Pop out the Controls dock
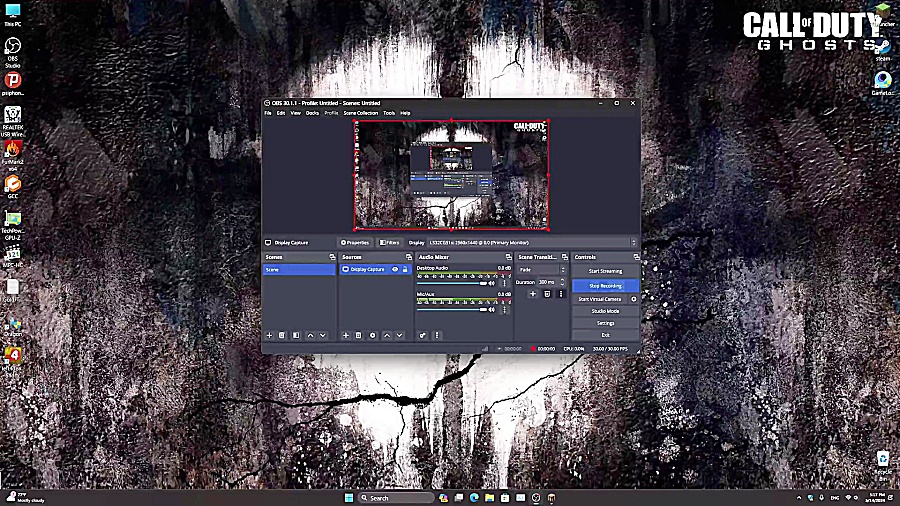The image size is (900, 506). point(636,257)
